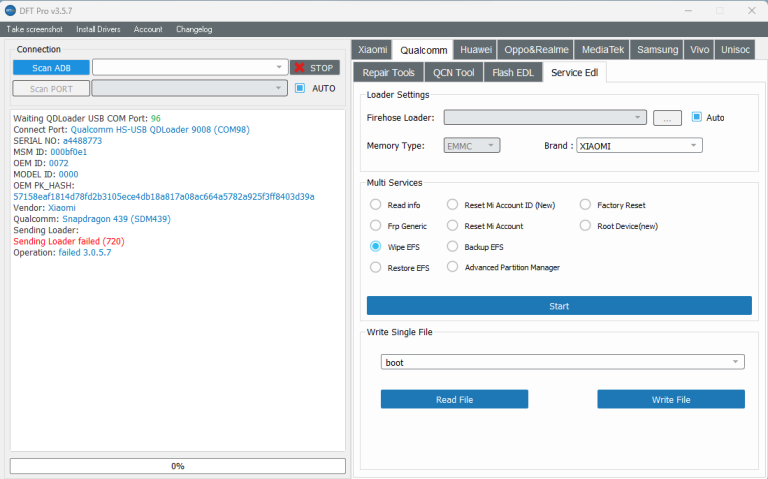This screenshot has width=768, height=479.
Task: Open the ADB device dropdown
Action: [x=190, y=67]
